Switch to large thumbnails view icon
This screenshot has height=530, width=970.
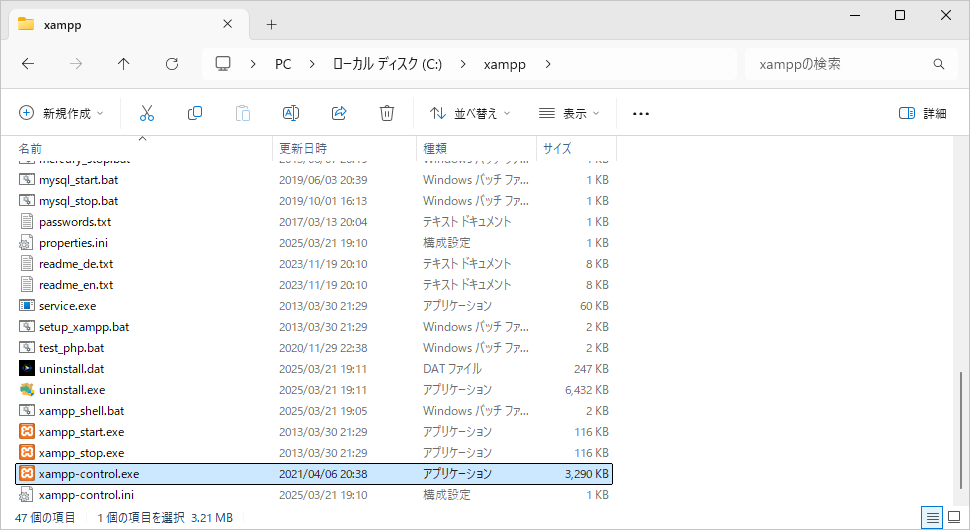955,518
